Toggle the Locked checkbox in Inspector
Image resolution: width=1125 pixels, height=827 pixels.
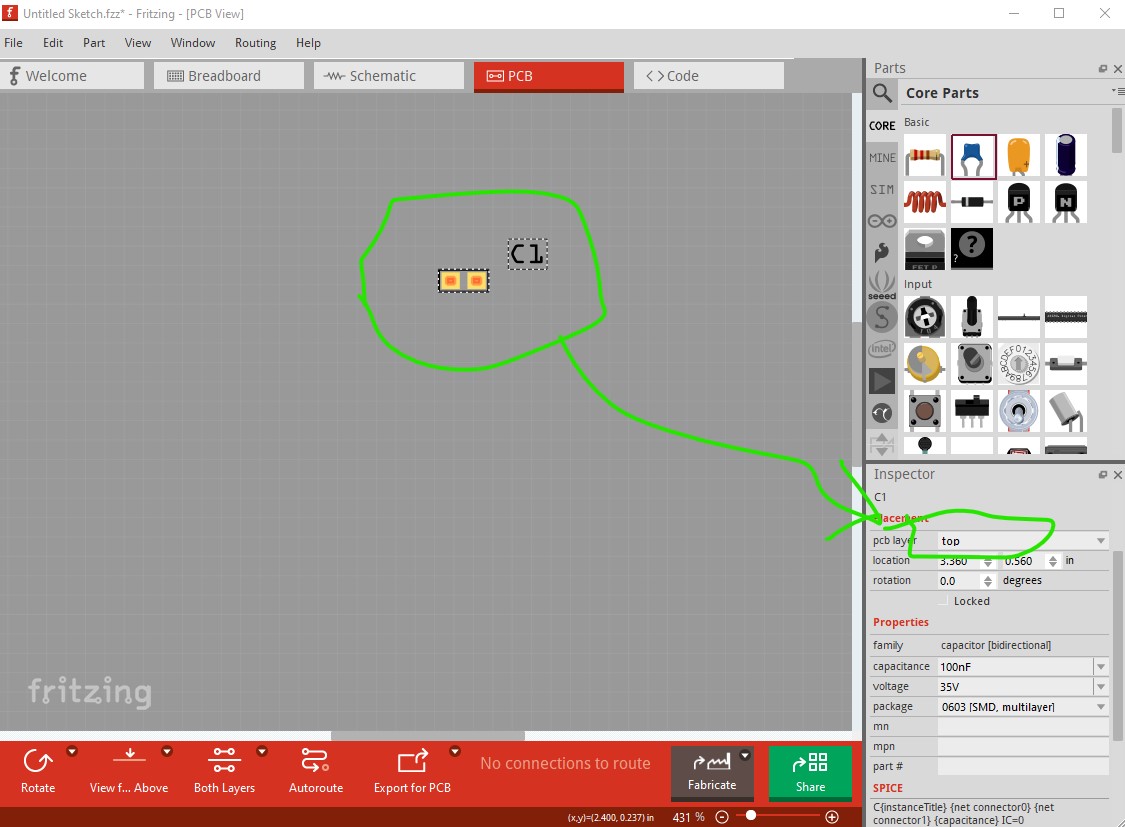[943, 601]
